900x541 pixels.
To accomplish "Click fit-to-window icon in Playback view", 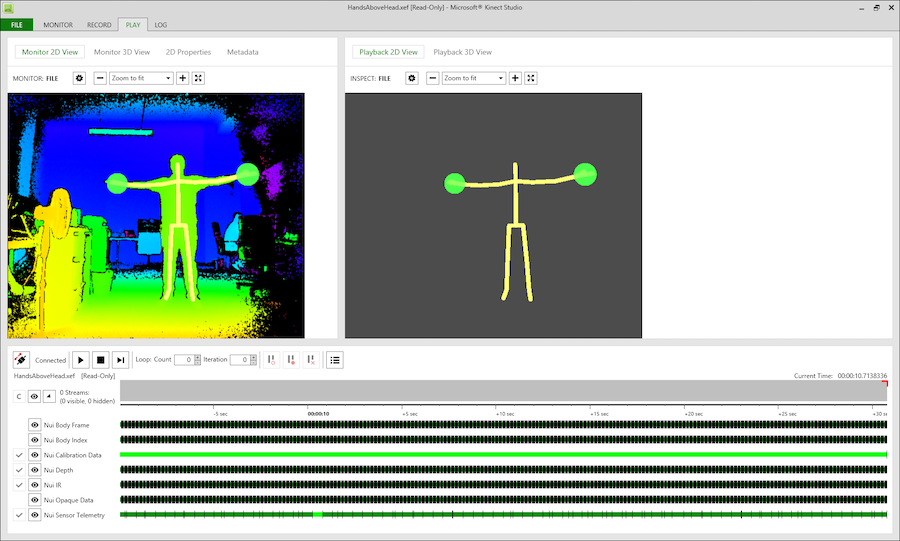I will tap(531, 78).
